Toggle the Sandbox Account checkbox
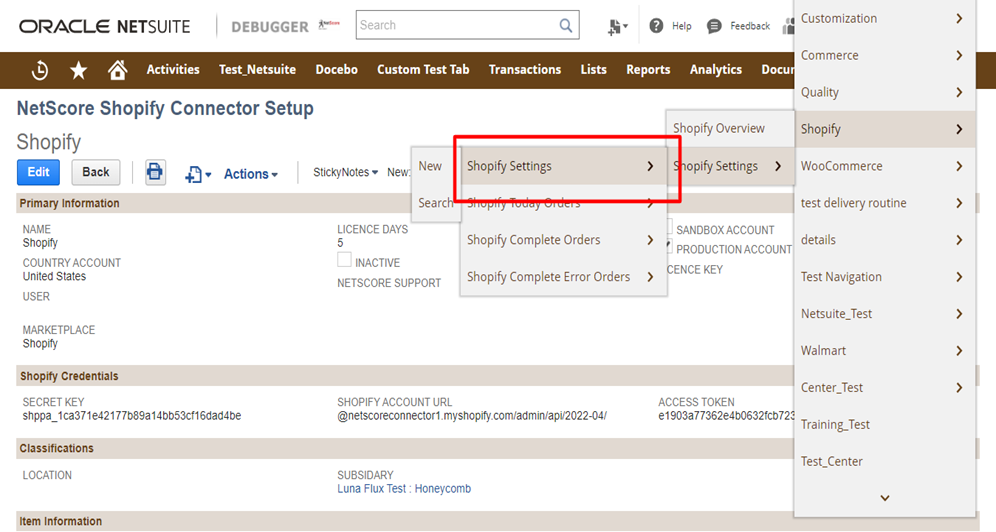 (670, 227)
